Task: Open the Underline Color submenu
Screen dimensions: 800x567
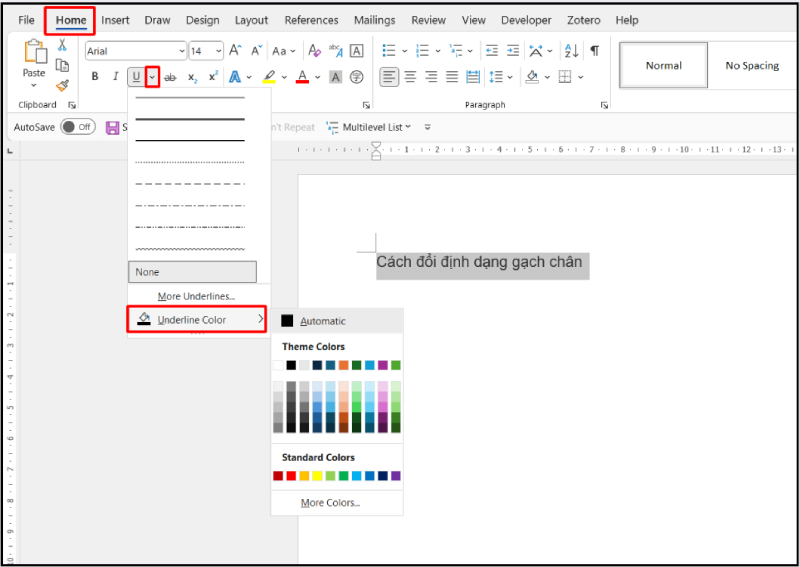Action: tap(196, 319)
